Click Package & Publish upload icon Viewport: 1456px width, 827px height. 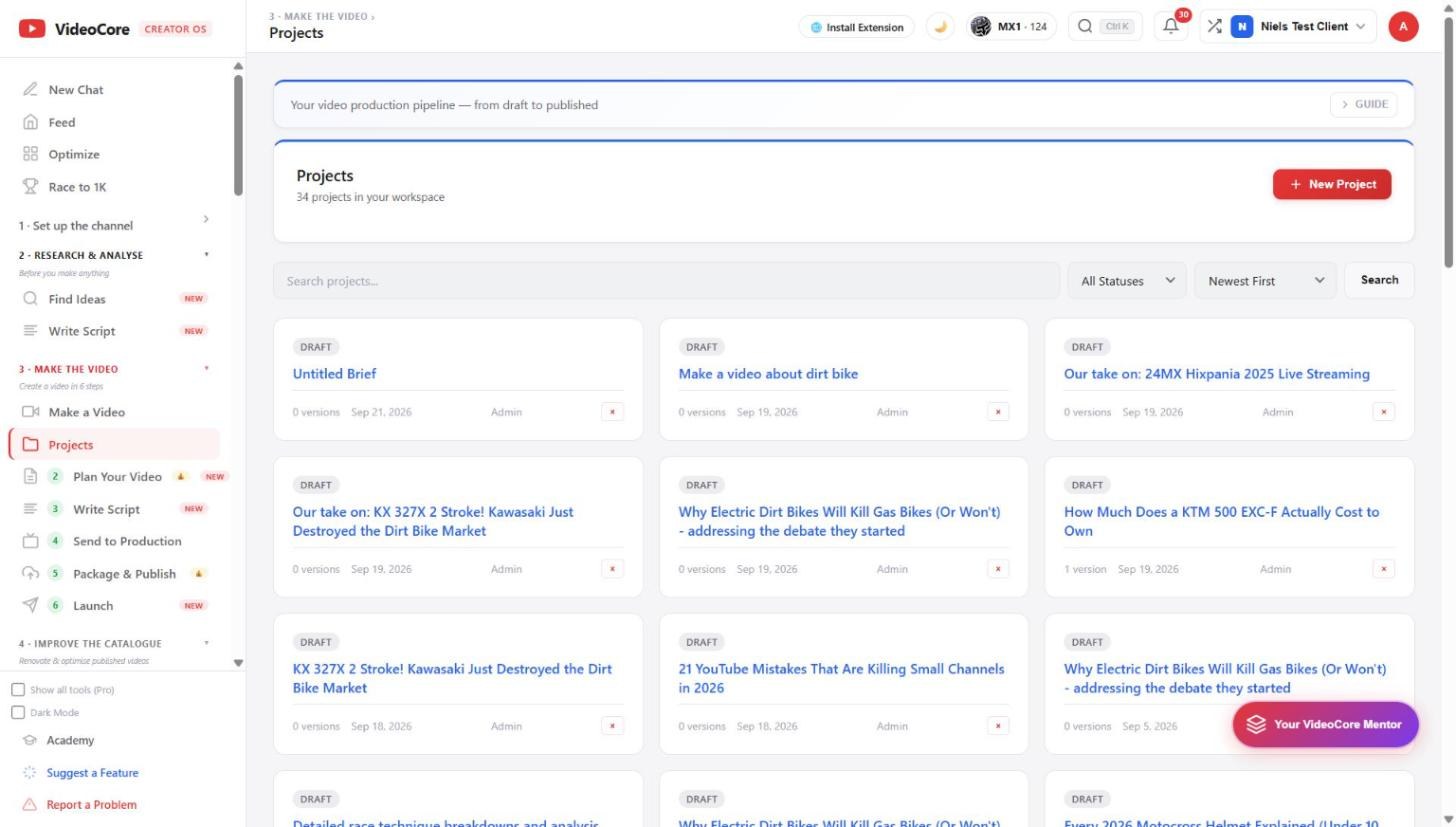click(x=30, y=574)
